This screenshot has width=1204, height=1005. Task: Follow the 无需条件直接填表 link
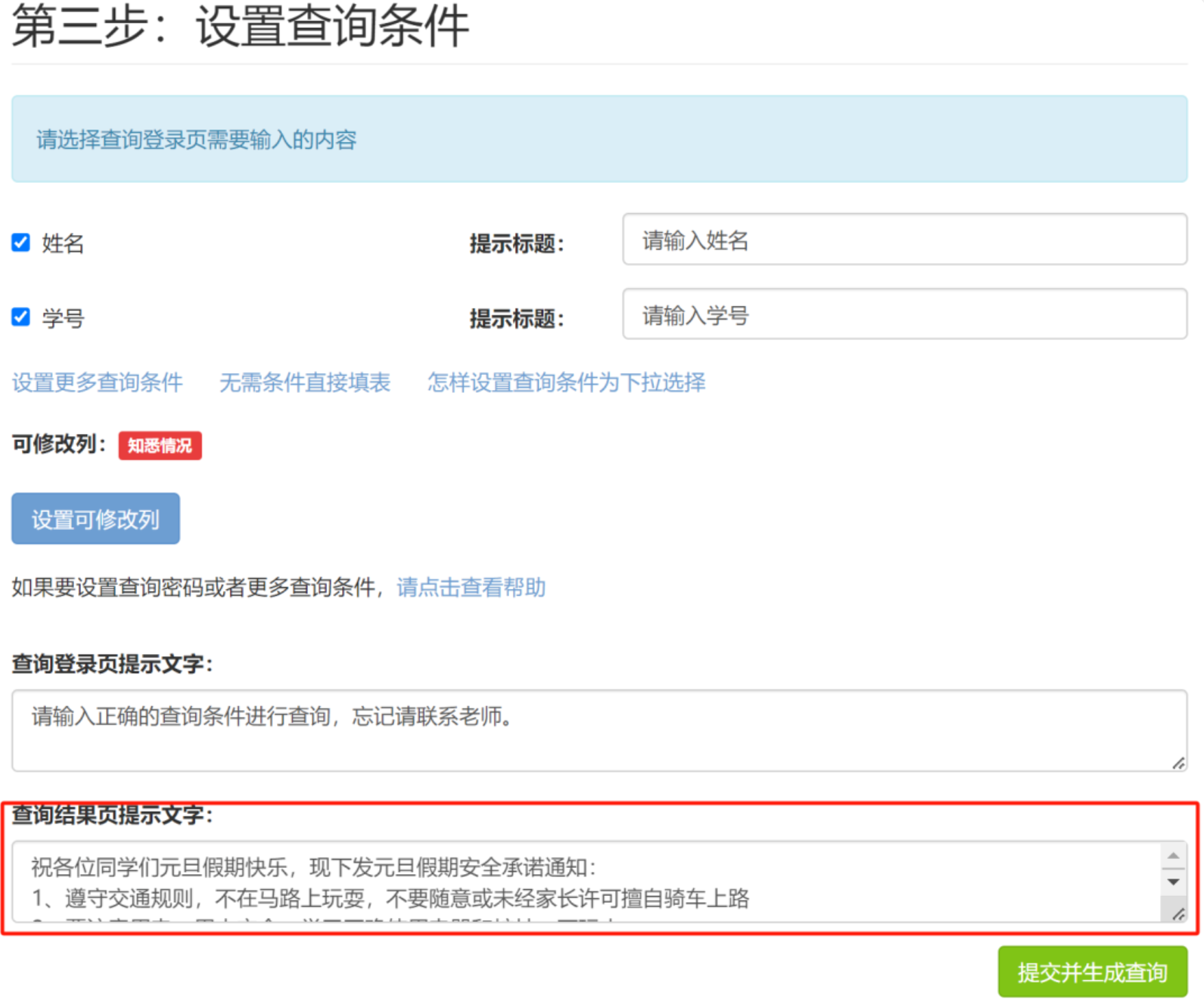tap(304, 382)
